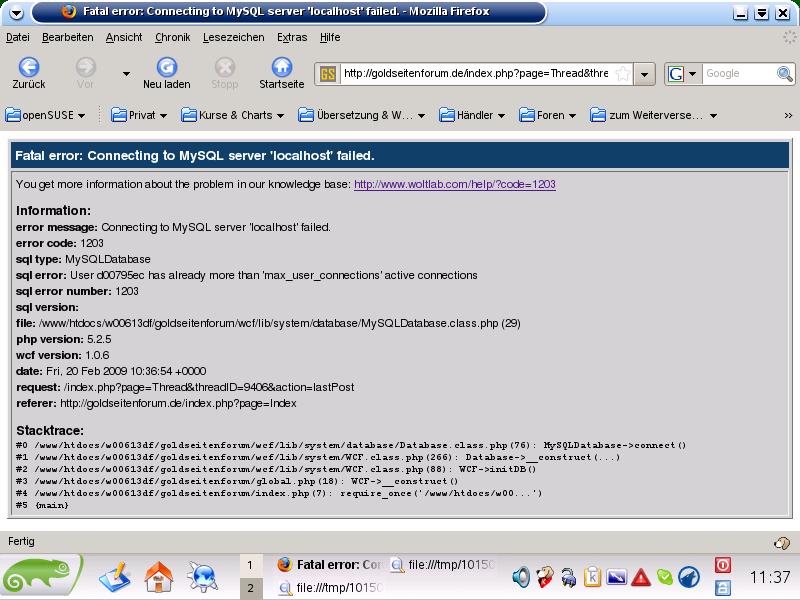Click the Vor forward arrow button
800x600 pixels.
pyautogui.click(x=85, y=73)
